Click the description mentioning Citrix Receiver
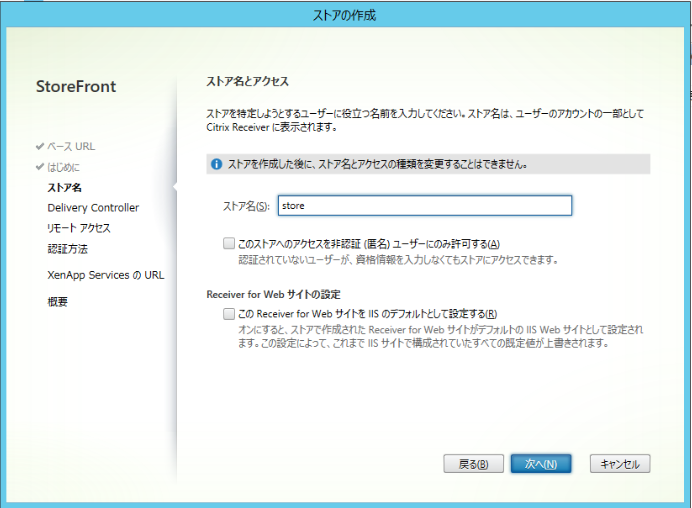The width and height of the screenshot is (692, 508). click(425, 120)
